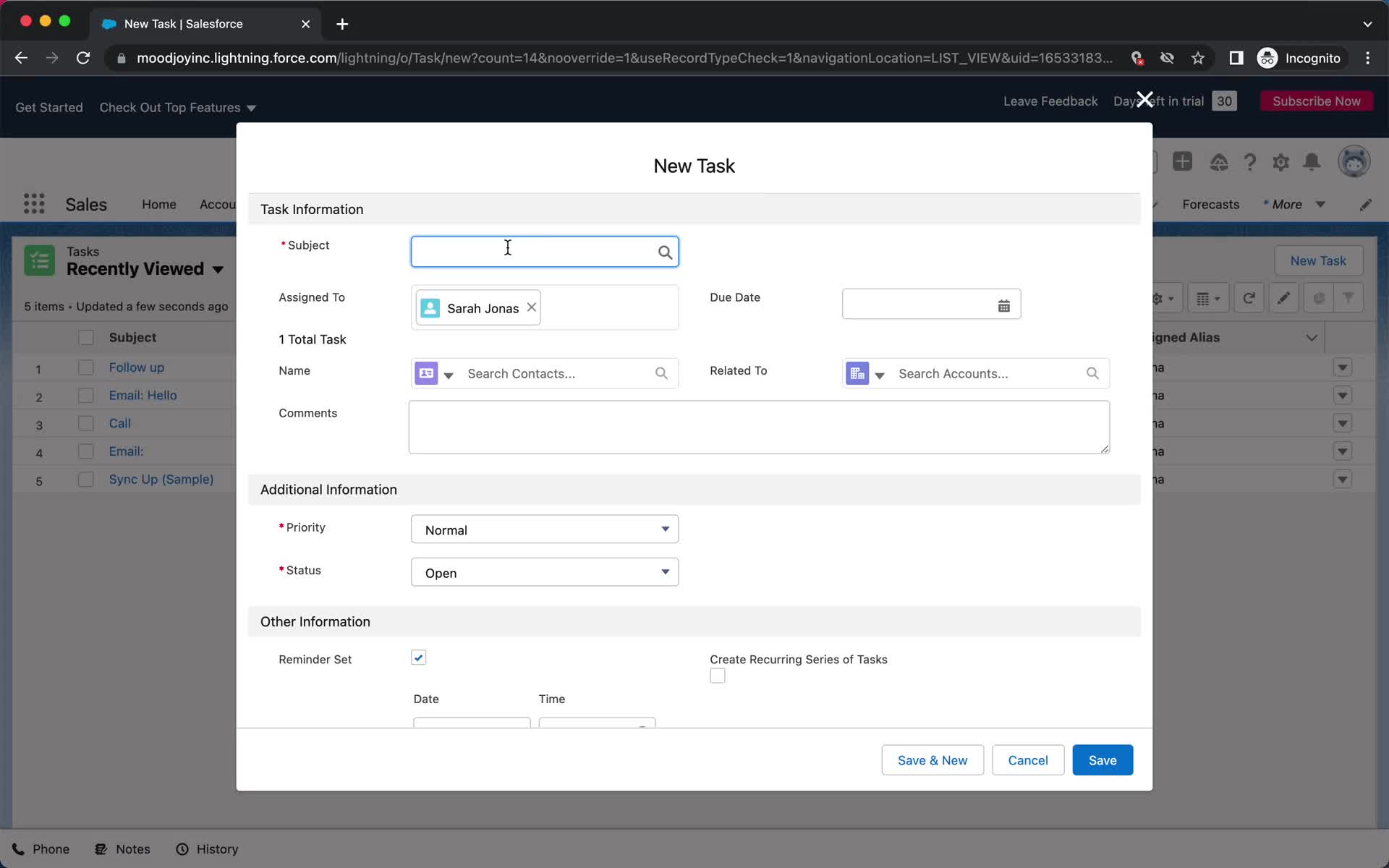
Task: Open the Priority dropdown showing Normal
Action: coord(545,529)
